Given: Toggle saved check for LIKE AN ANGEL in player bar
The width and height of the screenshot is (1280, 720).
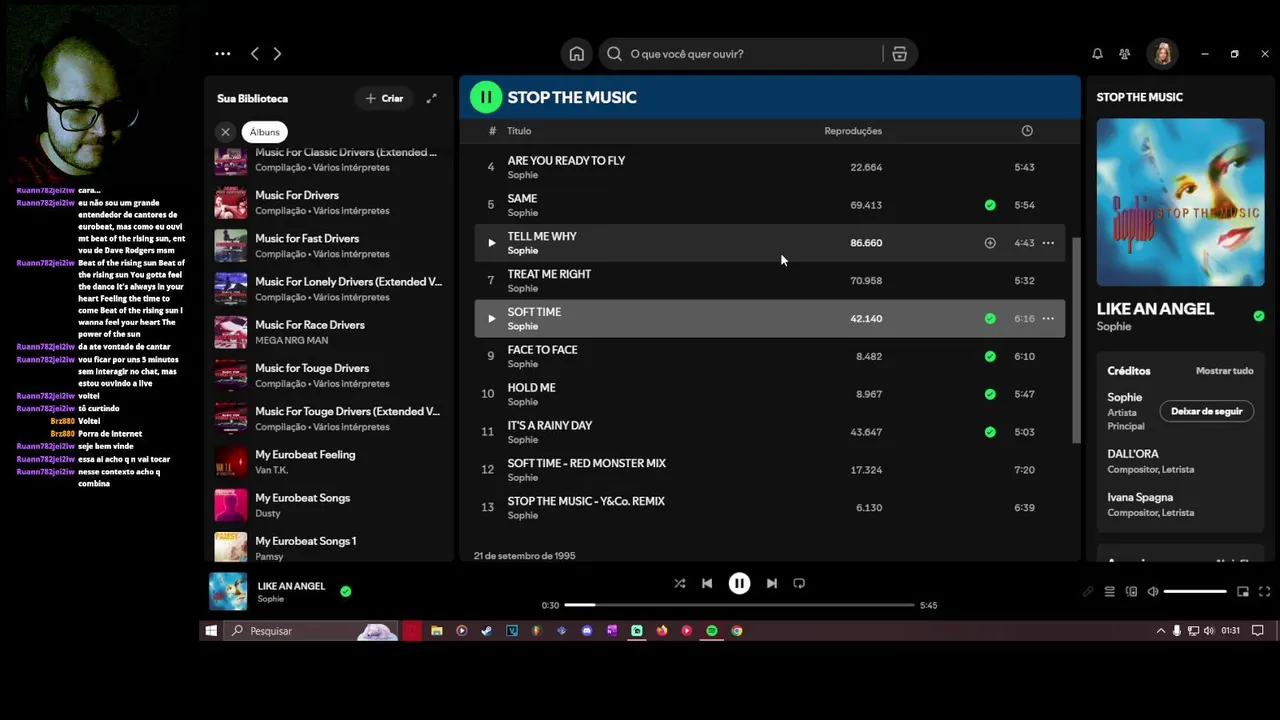Looking at the screenshot, I should tap(345, 591).
